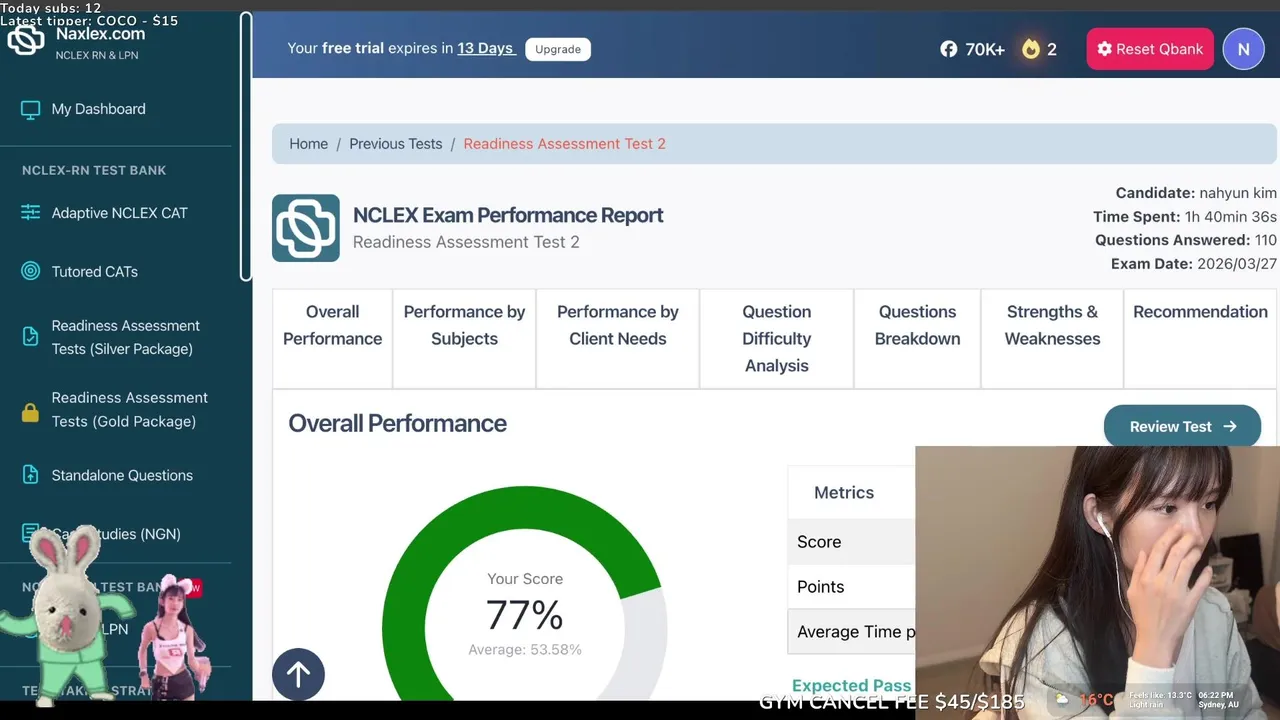Viewport: 1280px width, 720px height.
Task: Go to Previous Tests breadcrumb
Action: (x=395, y=144)
